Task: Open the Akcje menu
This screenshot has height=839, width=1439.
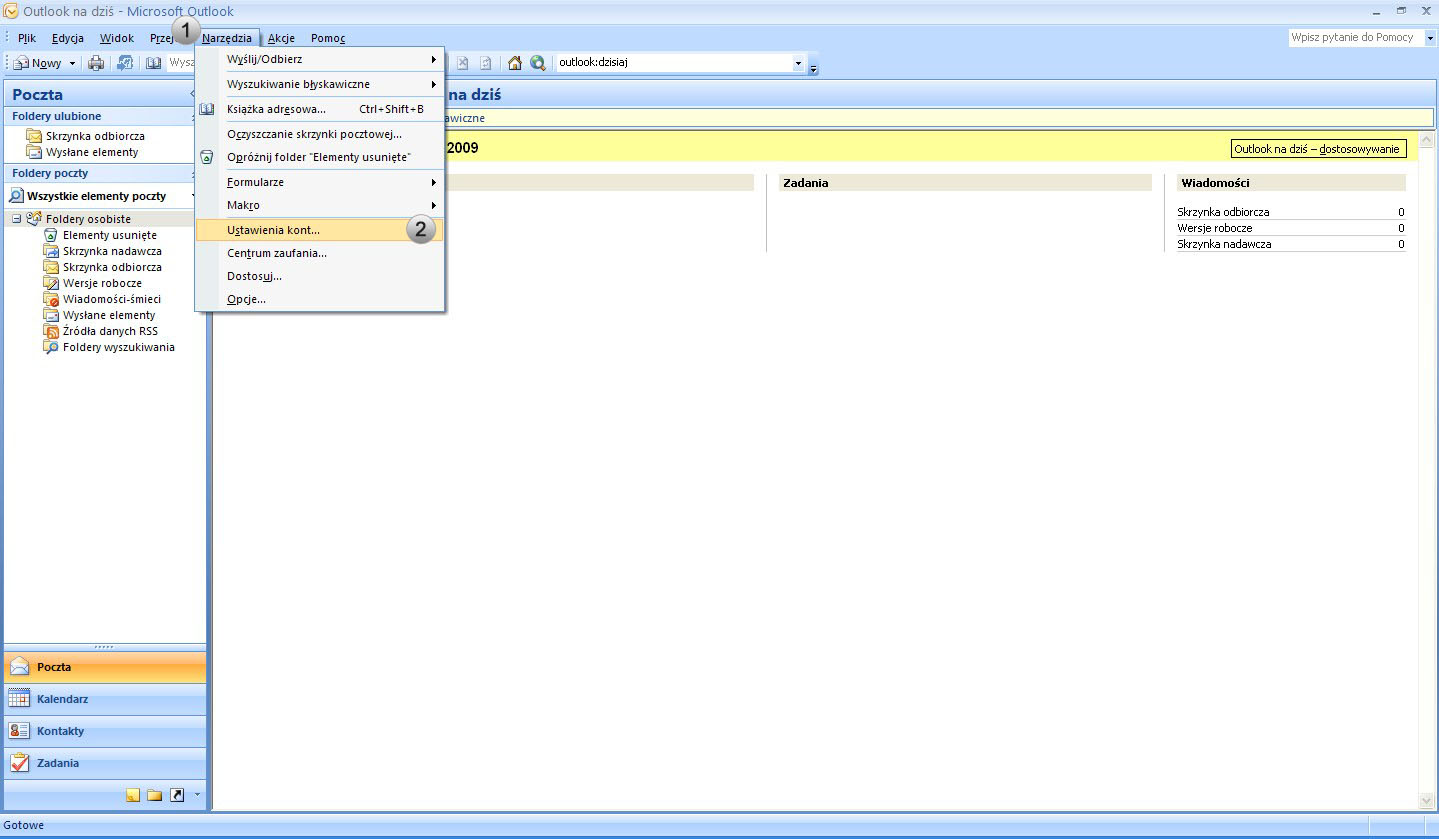Action: click(x=281, y=38)
